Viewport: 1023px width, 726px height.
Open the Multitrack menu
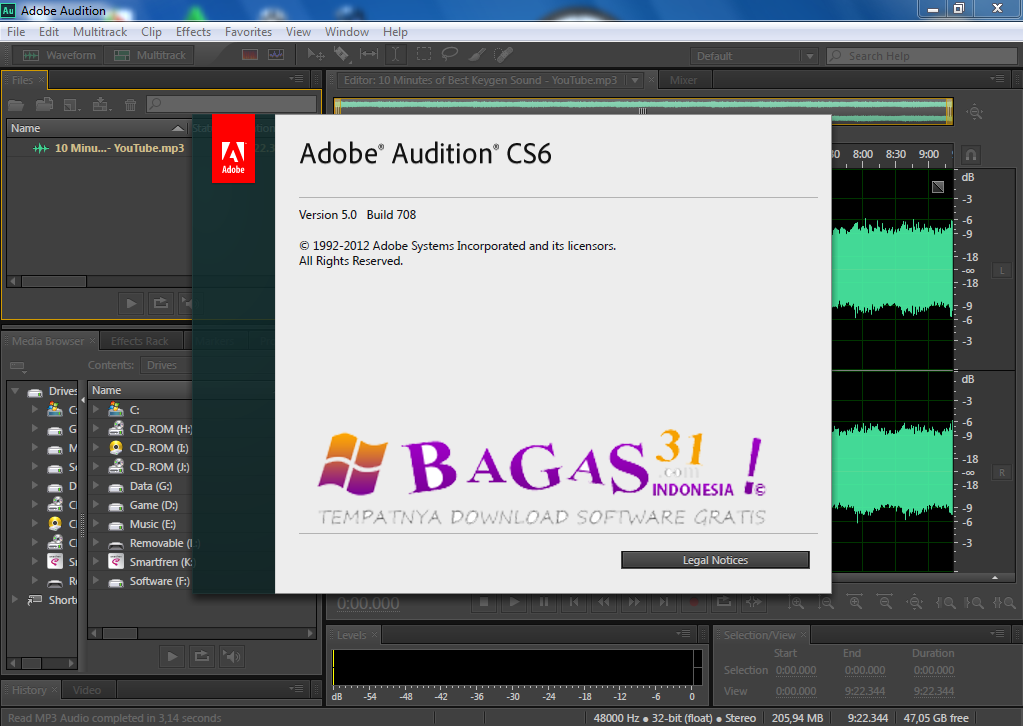pos(100,31)
